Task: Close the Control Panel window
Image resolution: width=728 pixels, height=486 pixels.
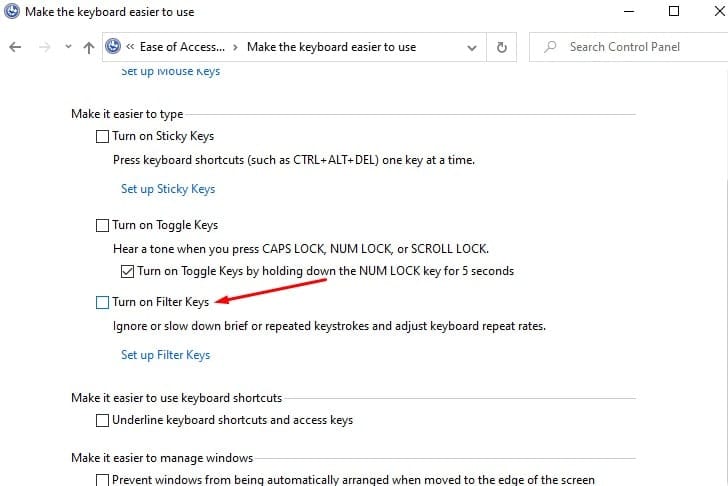Action: click(x=719, y=11)
